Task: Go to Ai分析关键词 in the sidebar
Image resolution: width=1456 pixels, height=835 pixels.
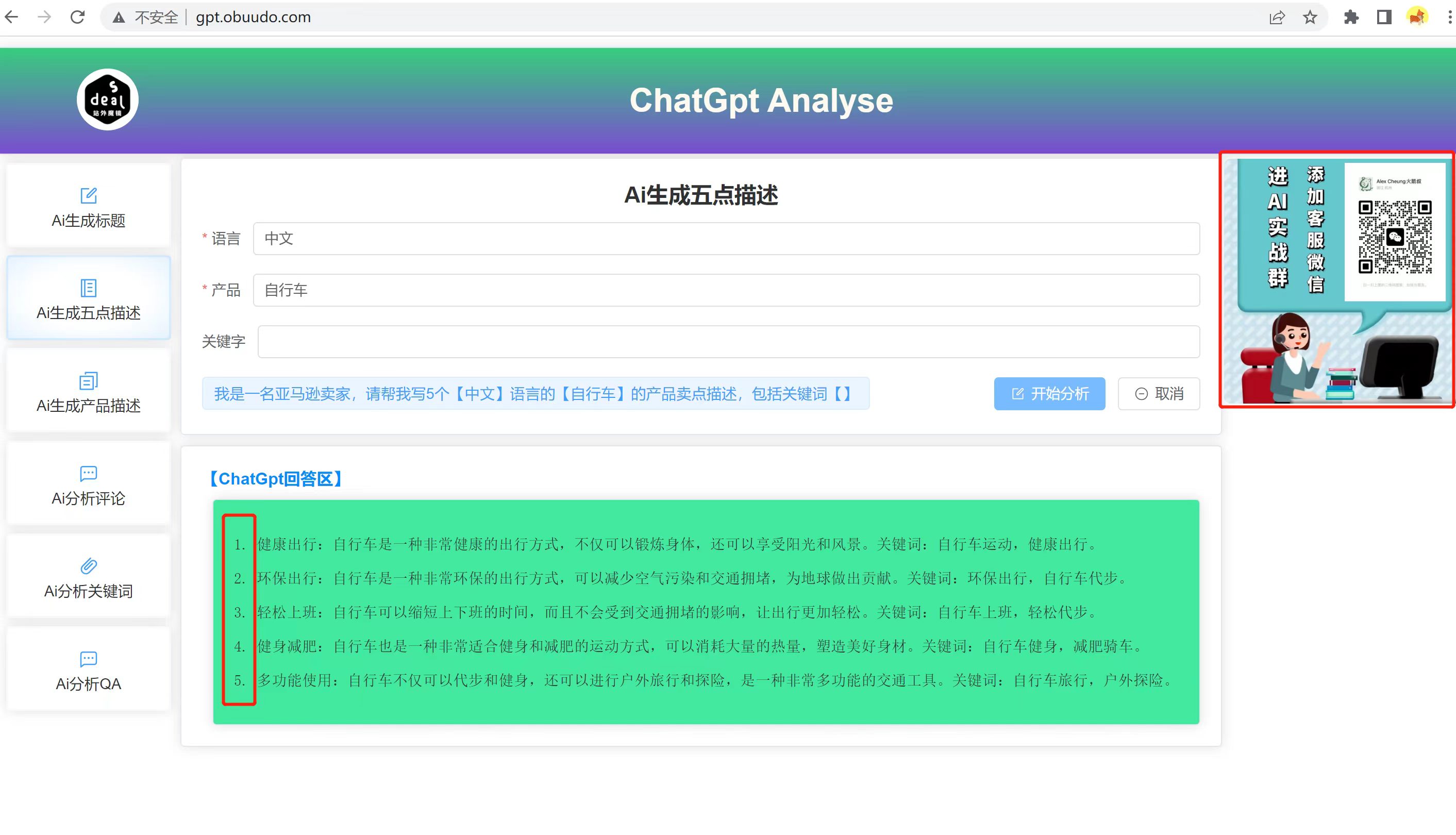Action: tap(88, 576)
